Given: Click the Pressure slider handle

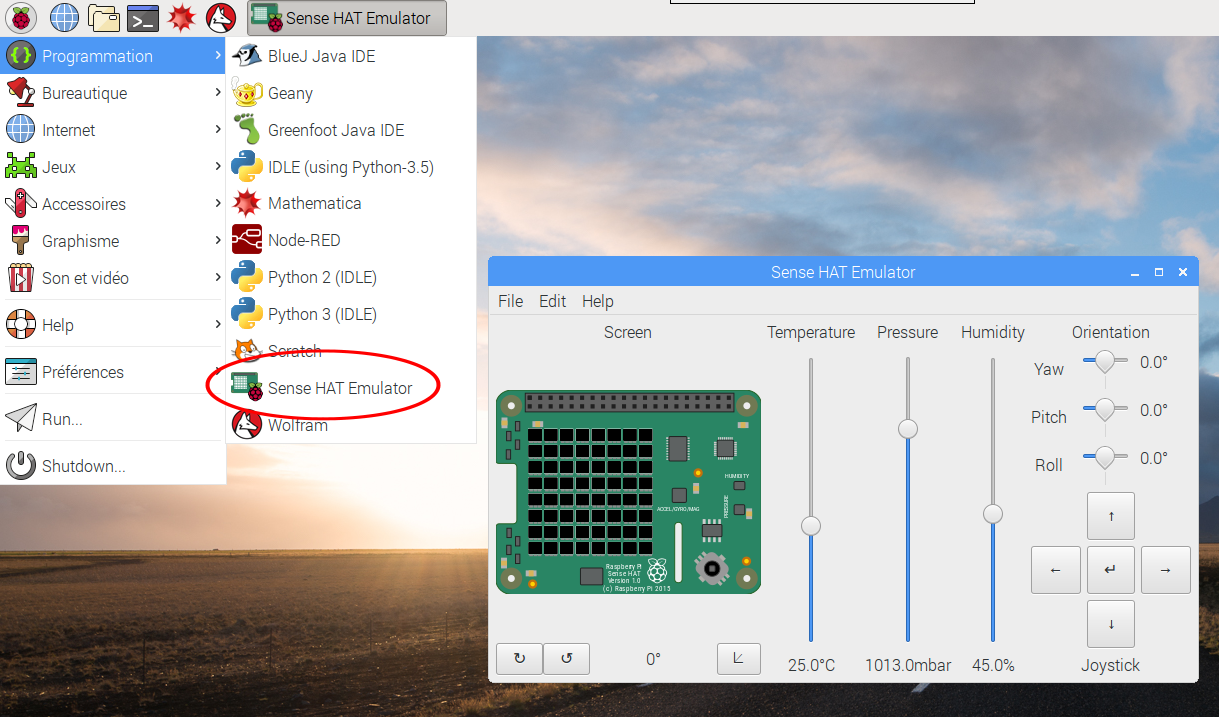Looking at the screenshot, I should (x=908, y=429).
